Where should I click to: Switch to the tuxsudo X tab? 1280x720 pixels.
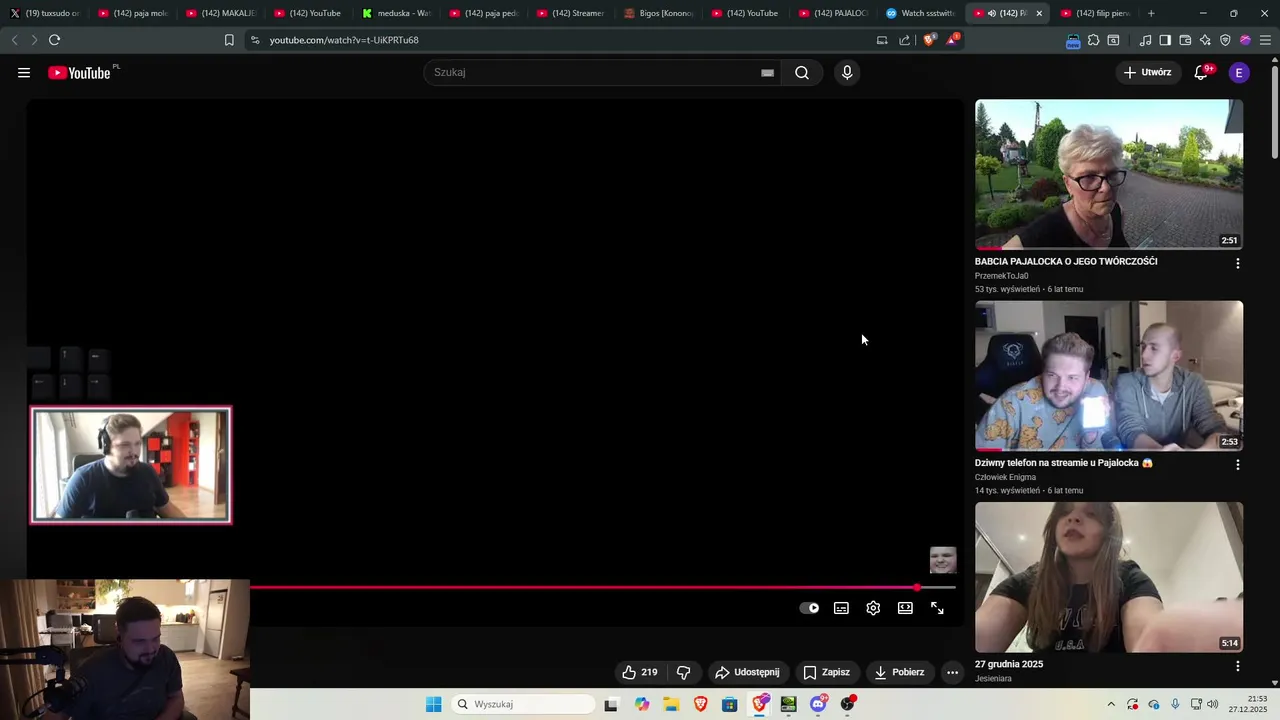click(x=44, y=13)
